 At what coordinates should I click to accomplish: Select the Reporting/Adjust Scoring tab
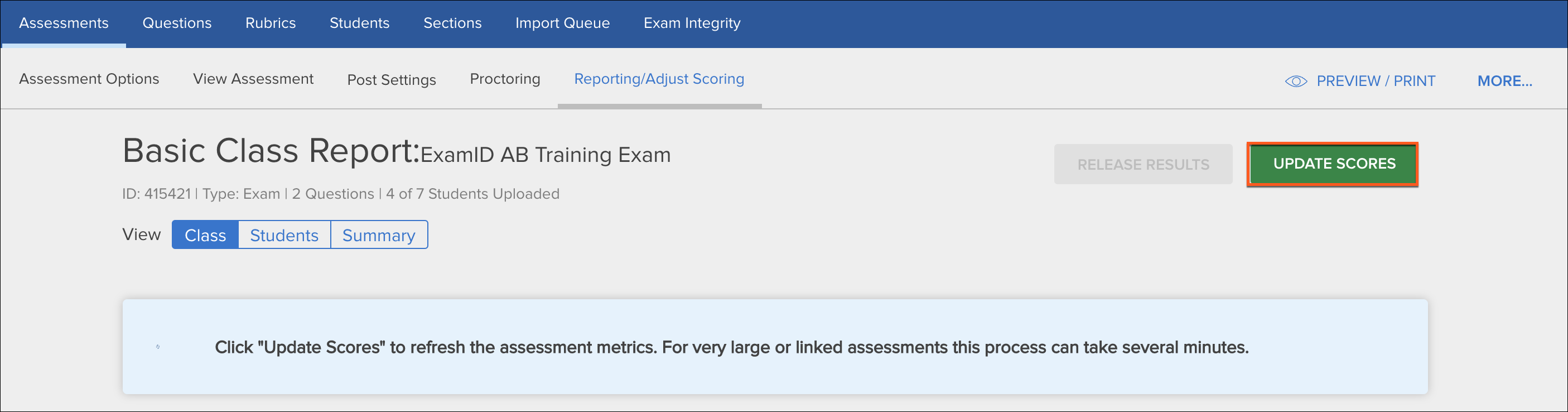point(659,79)
